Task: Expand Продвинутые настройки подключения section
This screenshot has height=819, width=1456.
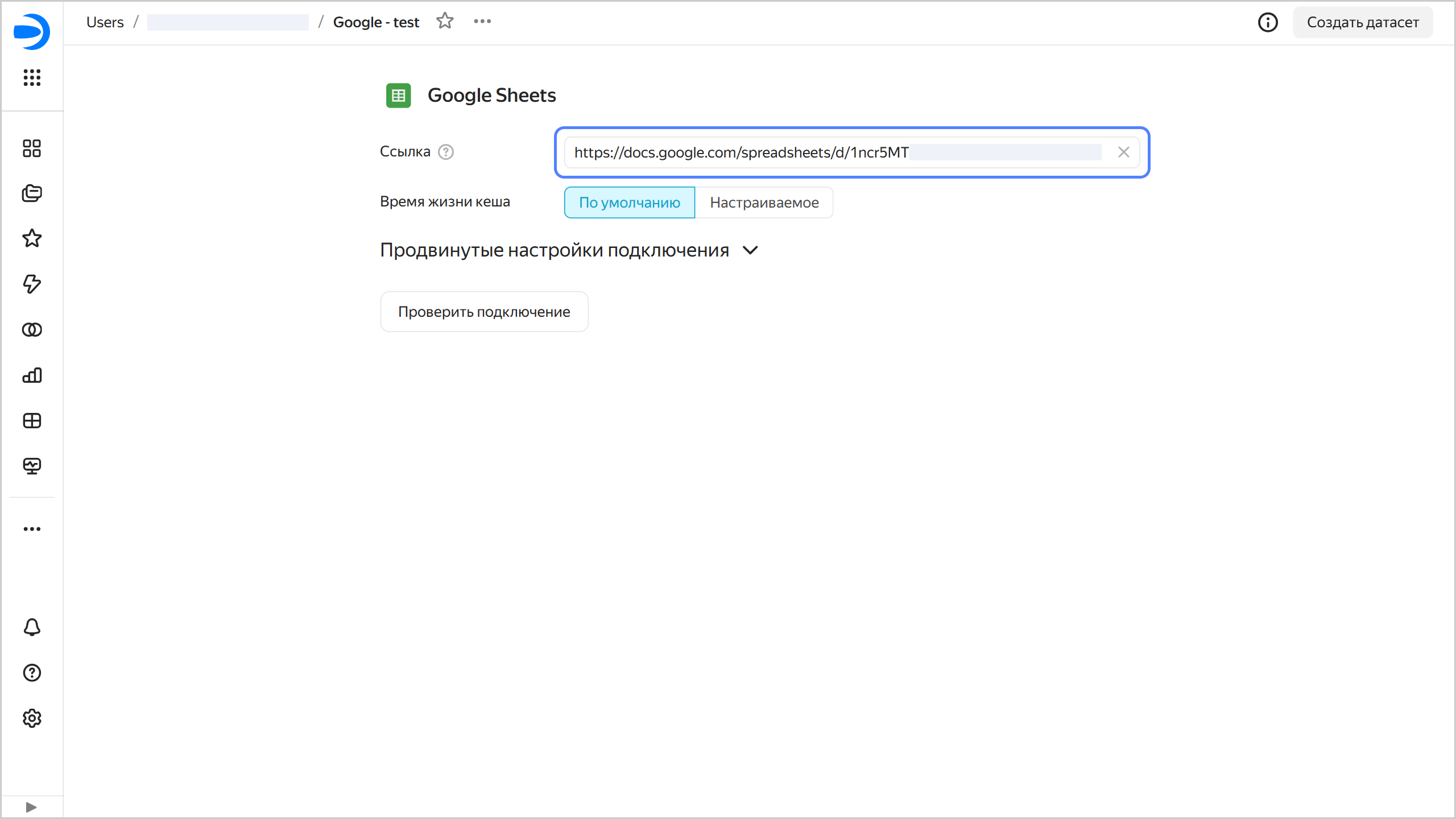Action: click(751, 250)
